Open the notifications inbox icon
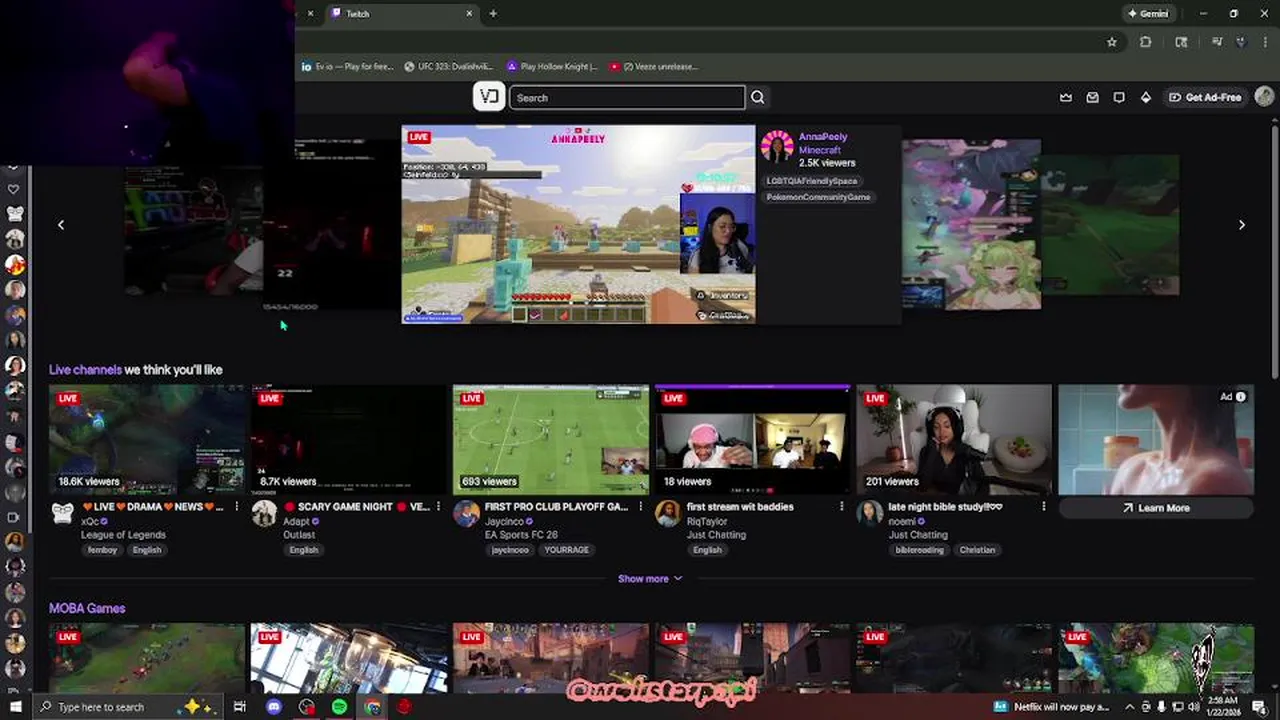 coord(1092,97)
